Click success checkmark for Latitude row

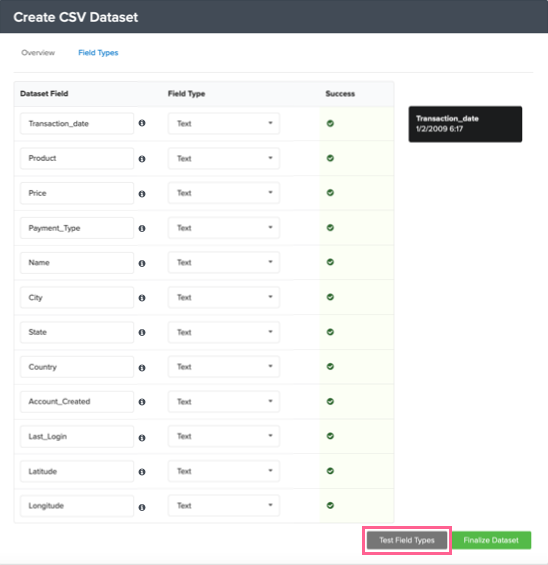[330, 471]
